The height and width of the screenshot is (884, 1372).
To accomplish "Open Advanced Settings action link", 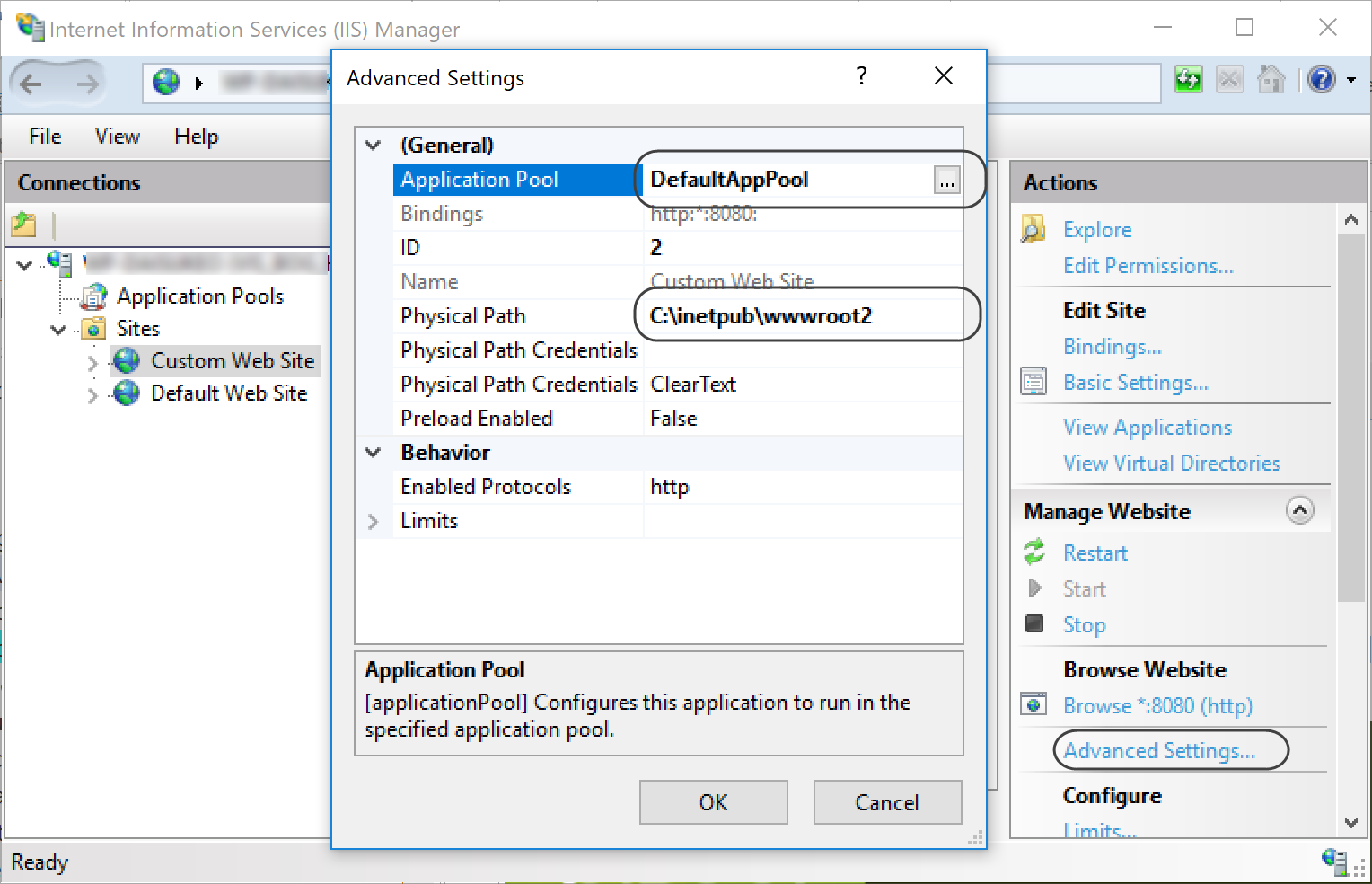I will click(1159, 751).
